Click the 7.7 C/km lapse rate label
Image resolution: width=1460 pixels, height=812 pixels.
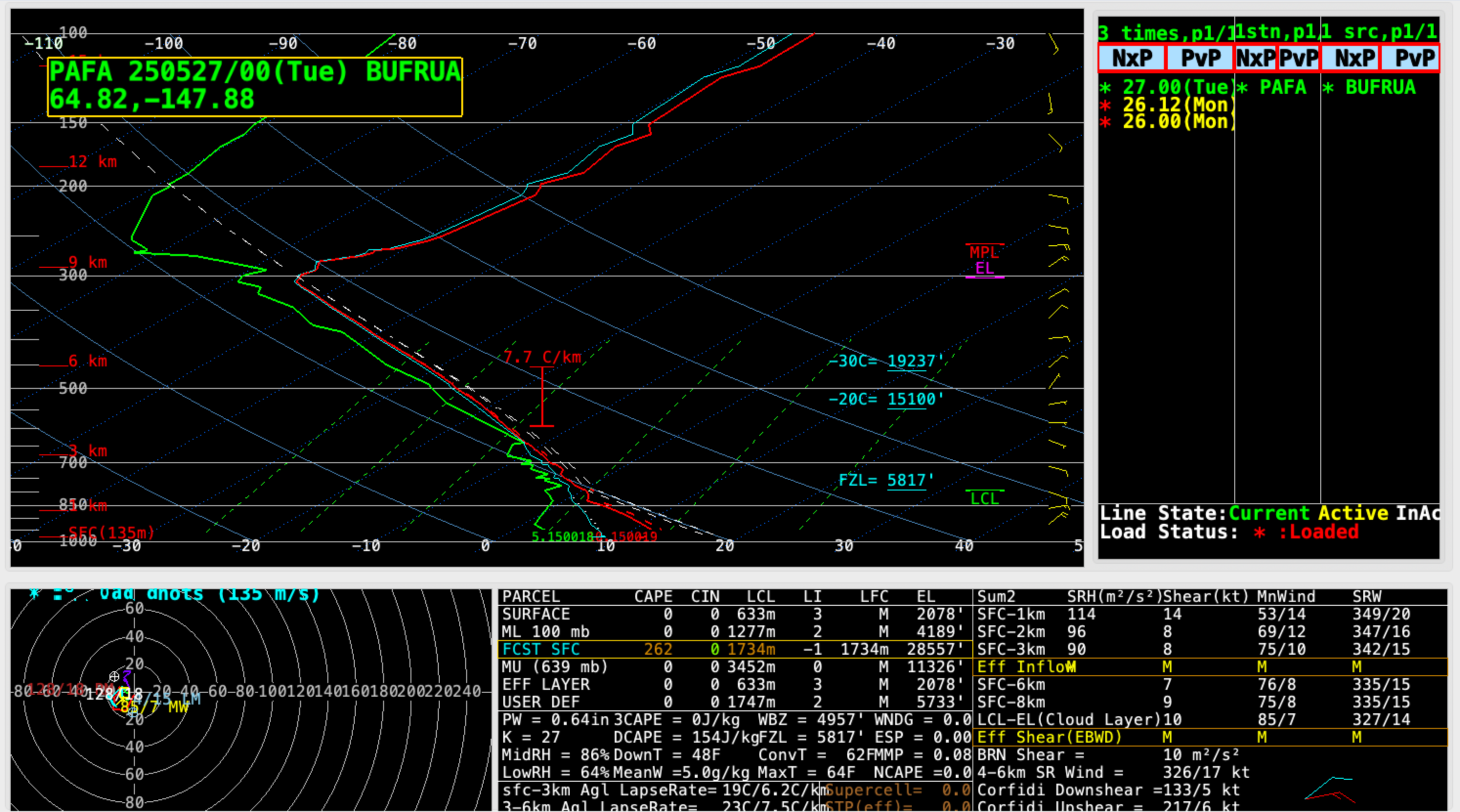[x=542, y=357]
